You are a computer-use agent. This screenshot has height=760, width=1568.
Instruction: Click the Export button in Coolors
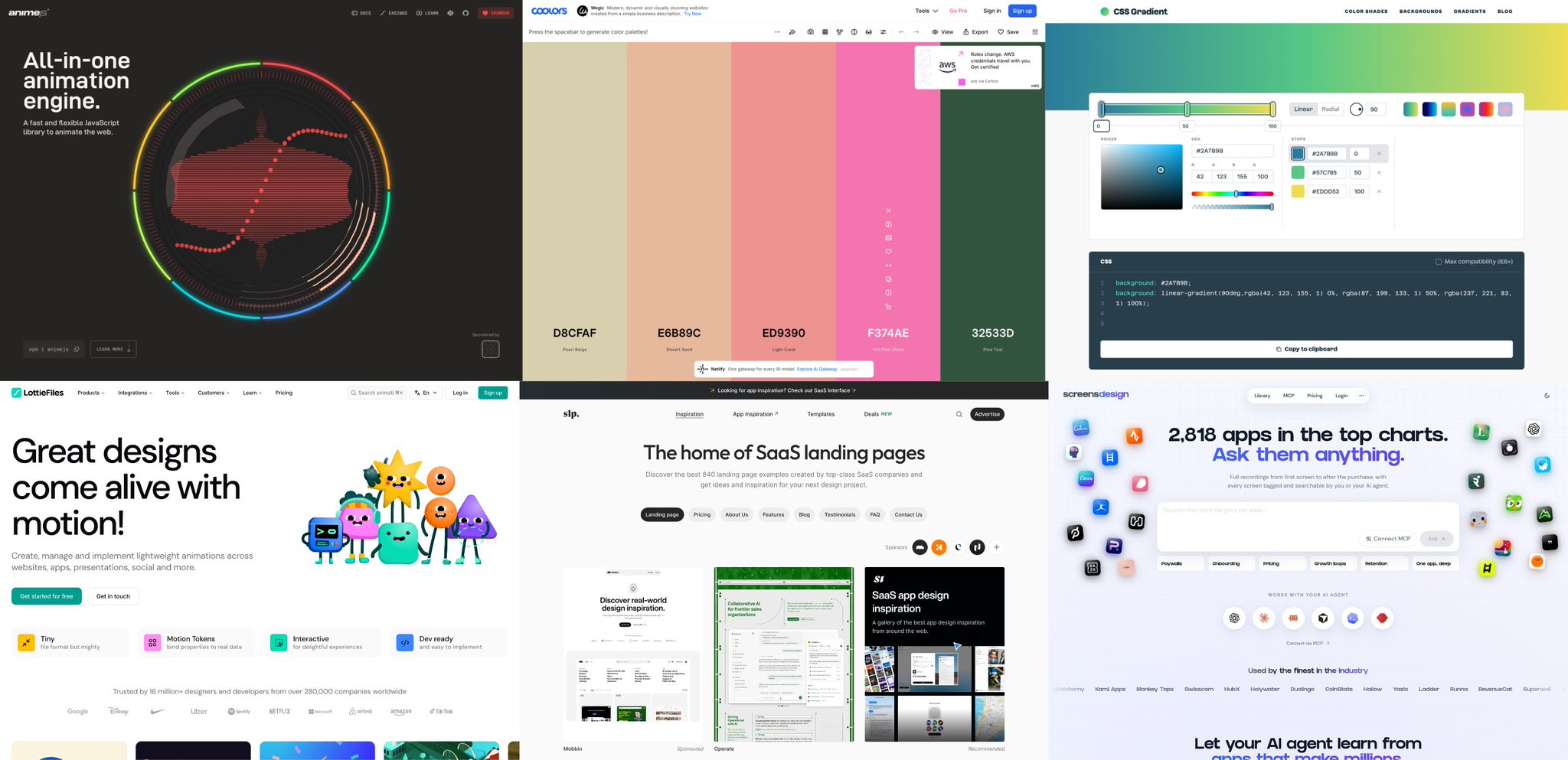click(x=975, y=32)
